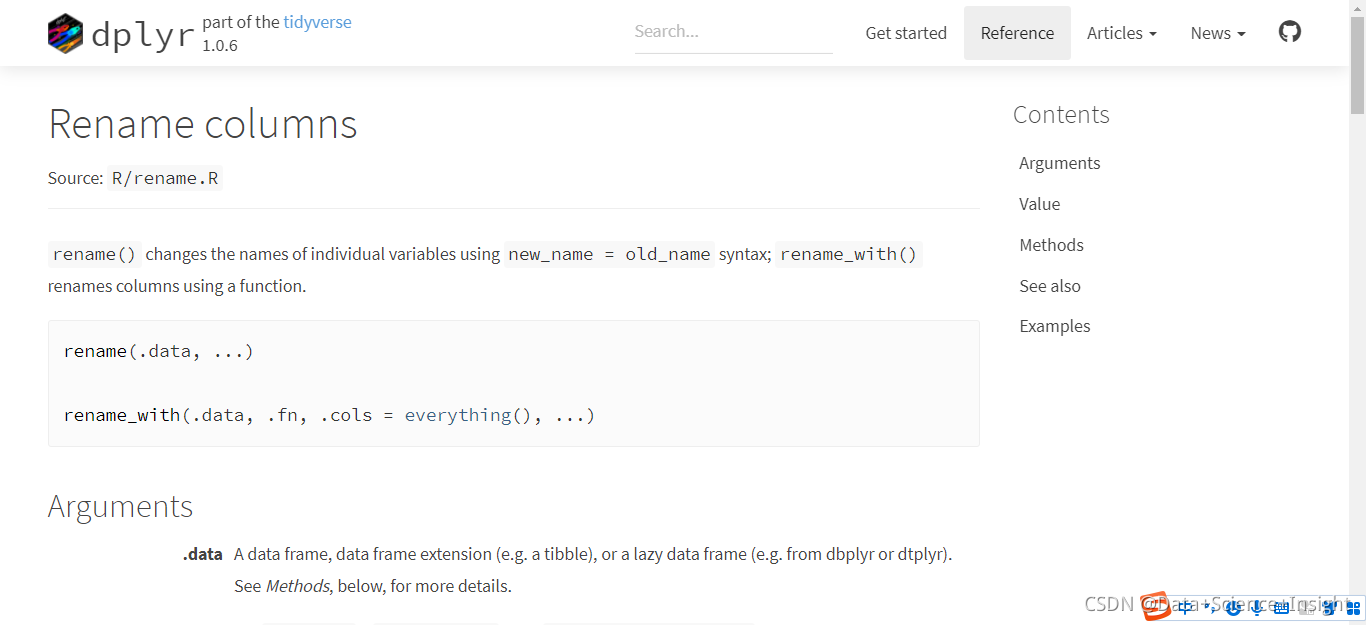Toggle the IME microphone voice input
The image size is (1366, 625).
pos(1256,607)
